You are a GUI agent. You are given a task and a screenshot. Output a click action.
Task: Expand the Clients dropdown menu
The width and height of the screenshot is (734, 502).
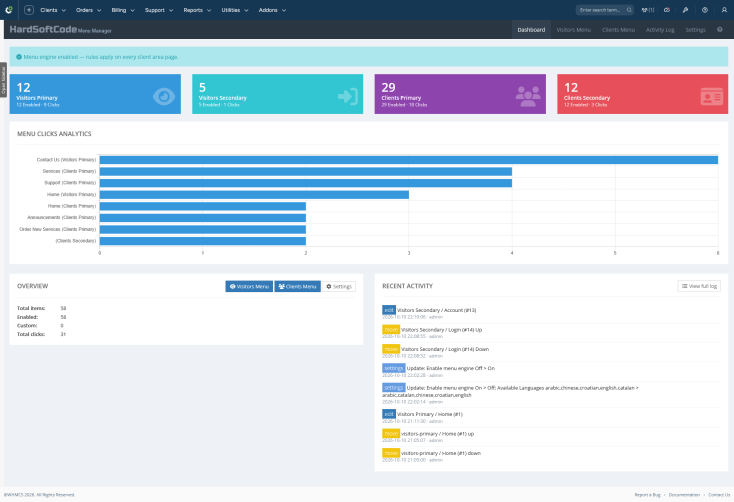tap(53, 10)
